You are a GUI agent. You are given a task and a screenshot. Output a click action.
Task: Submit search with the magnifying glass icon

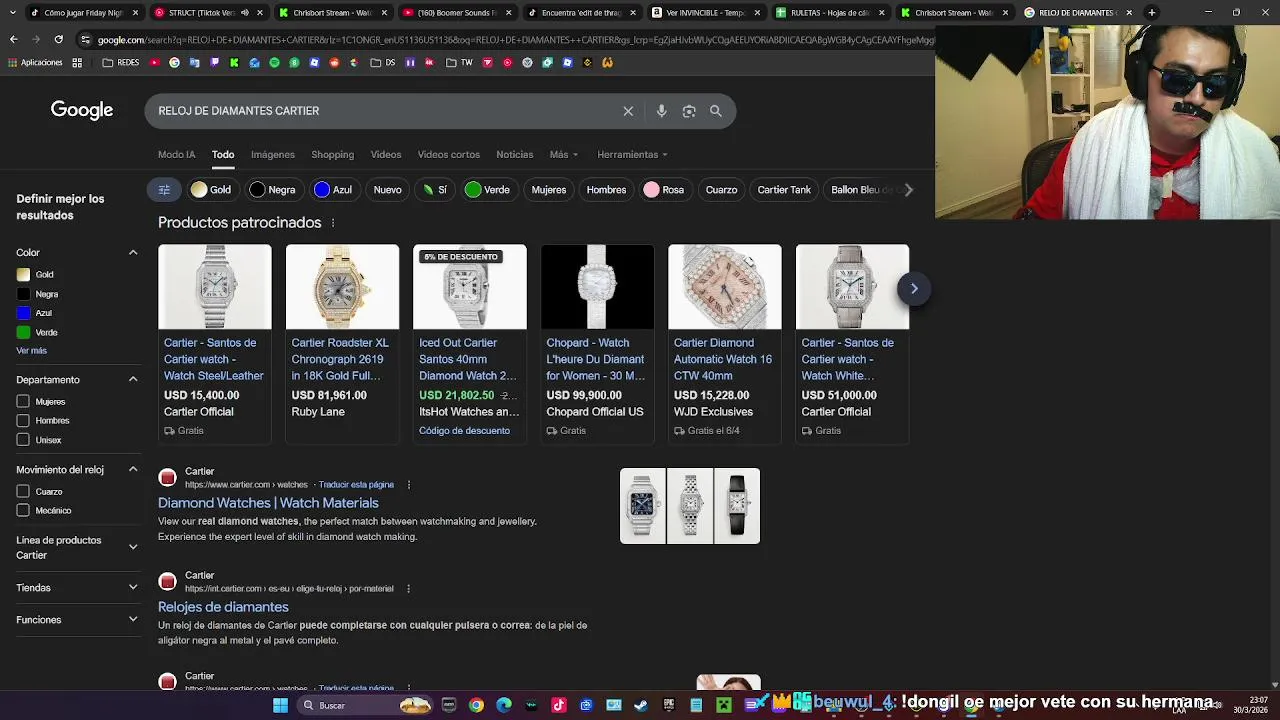point(716,111)
